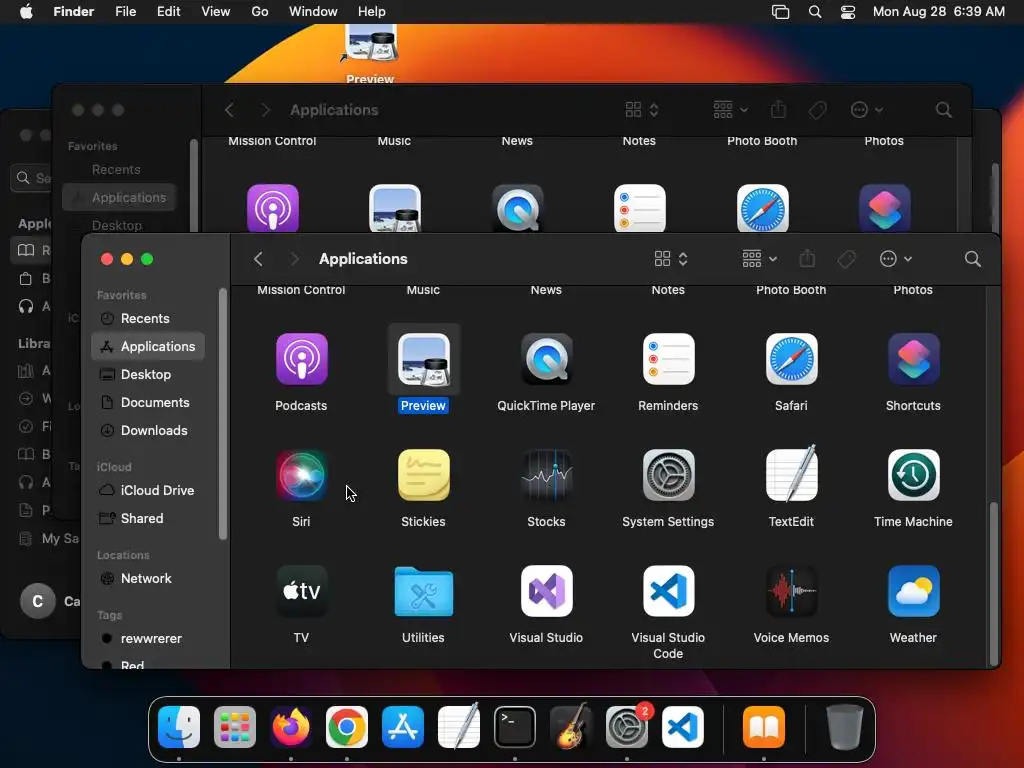Select Recents in front window sidebar

148,319
